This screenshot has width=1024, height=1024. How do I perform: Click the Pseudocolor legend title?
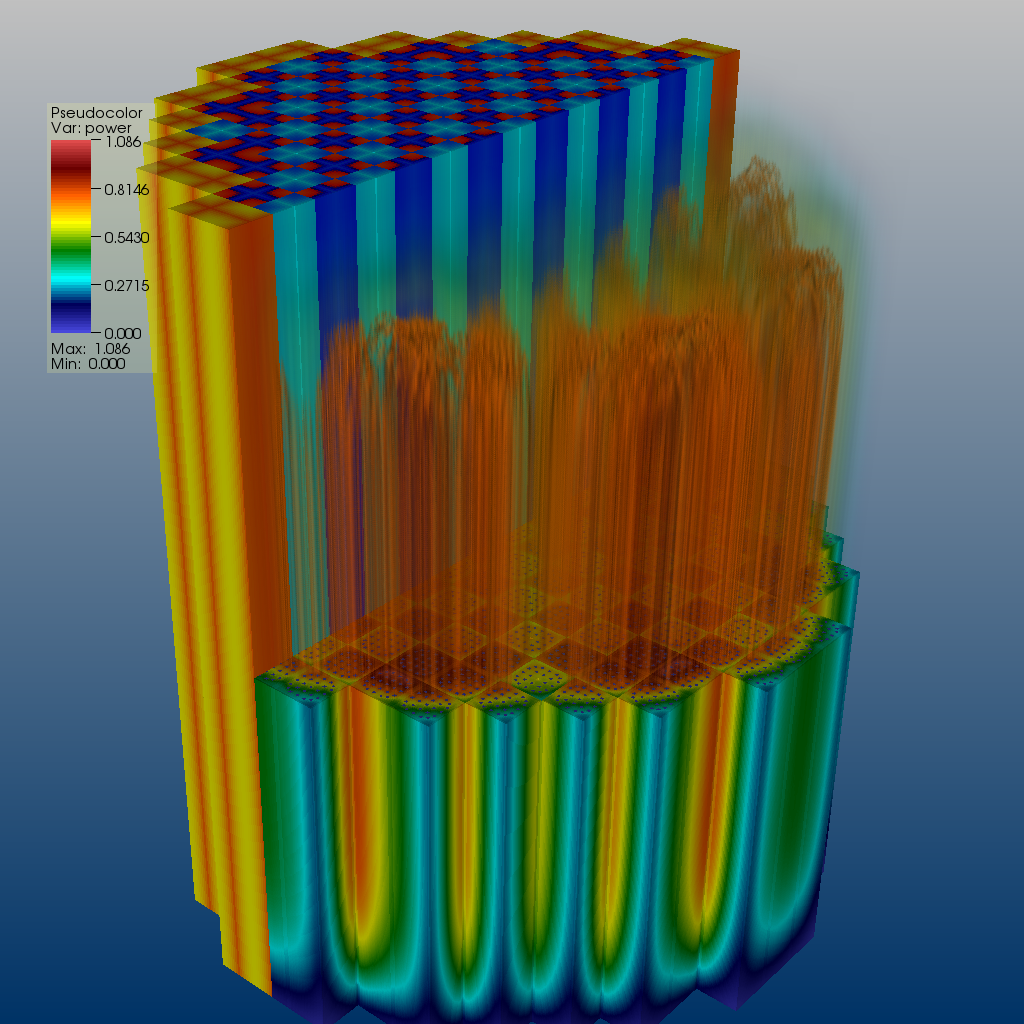(96, 113)
